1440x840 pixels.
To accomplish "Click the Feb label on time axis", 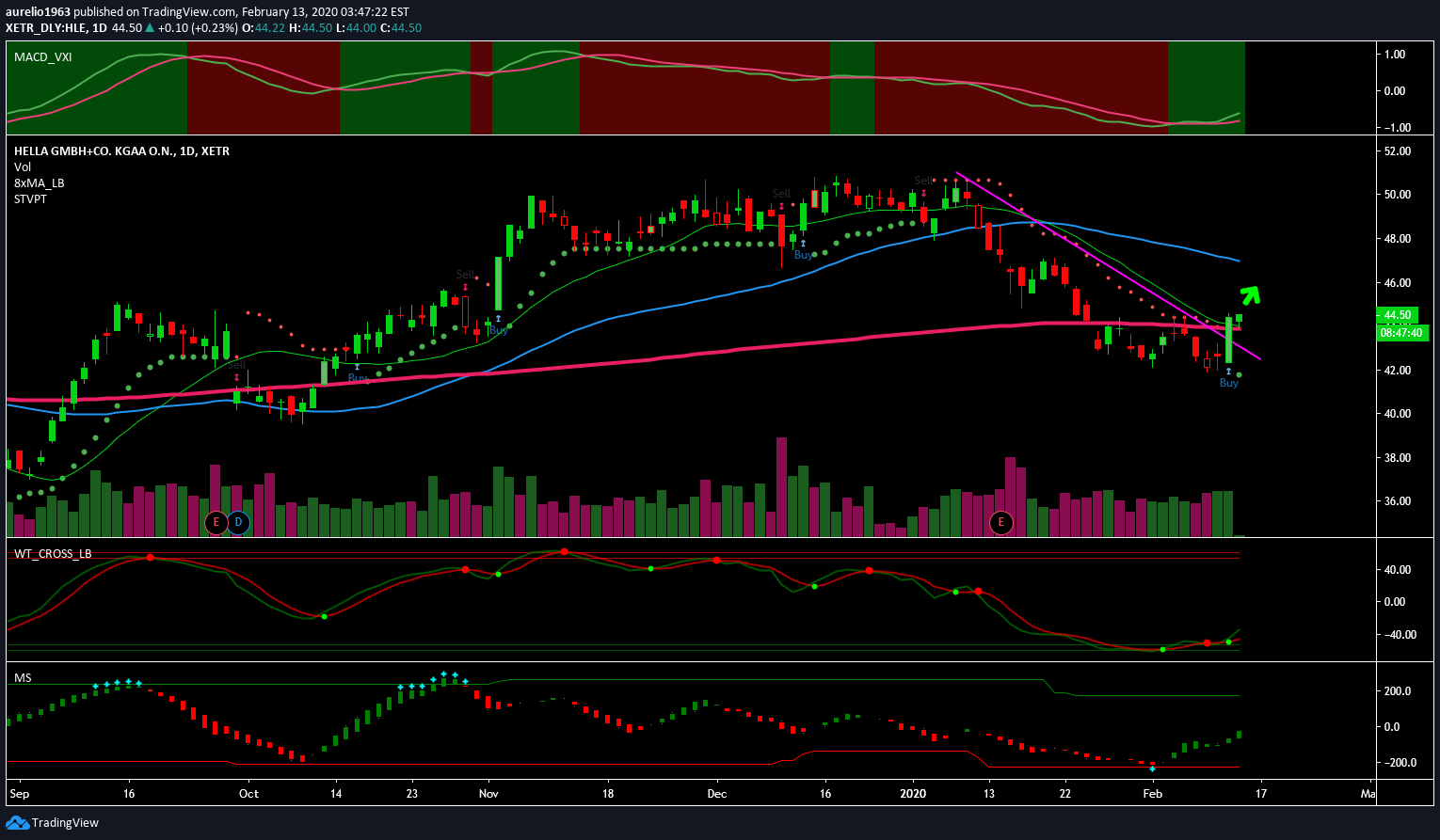I will click(1152, 794).
